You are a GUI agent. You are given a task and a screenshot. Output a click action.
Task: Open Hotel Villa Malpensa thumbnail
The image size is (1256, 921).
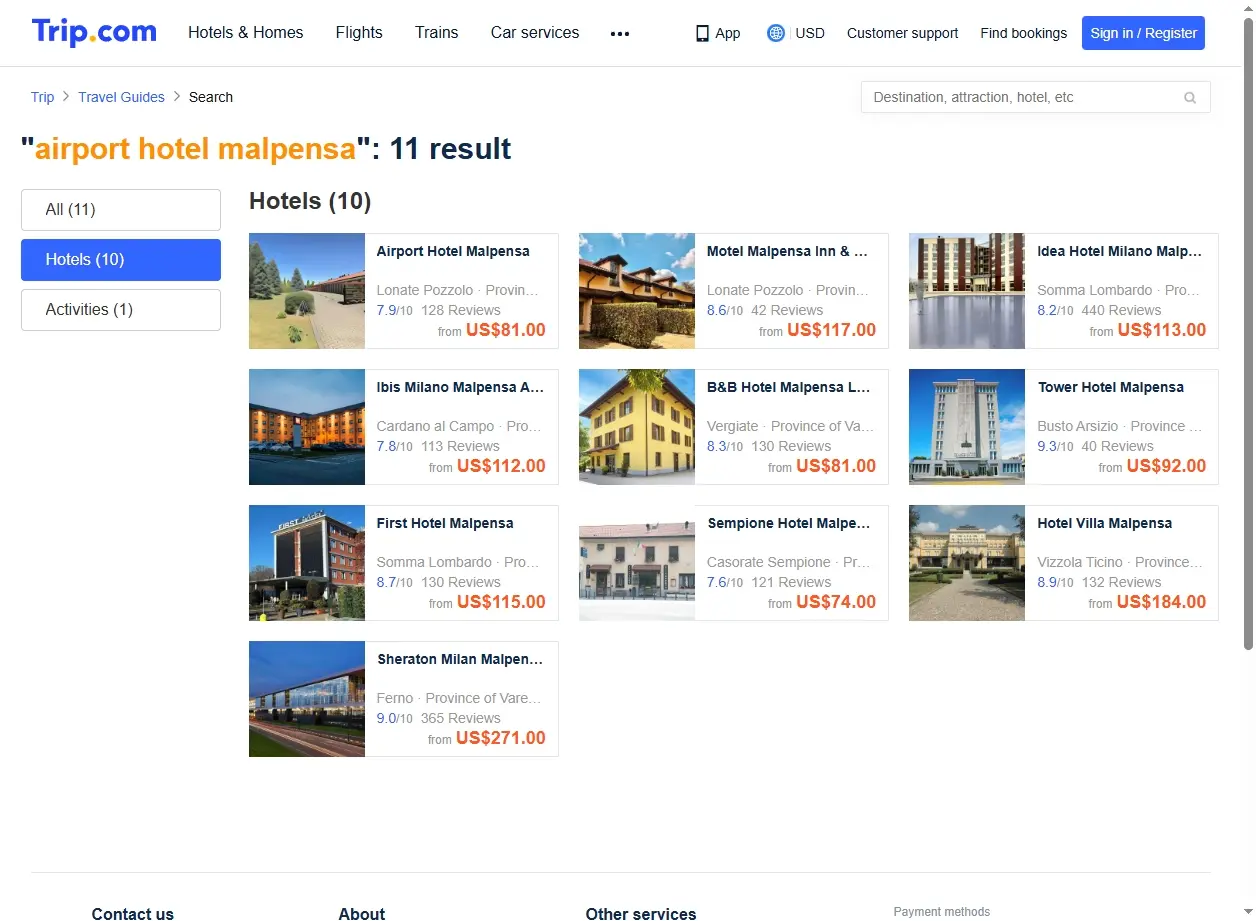(967, 563)
